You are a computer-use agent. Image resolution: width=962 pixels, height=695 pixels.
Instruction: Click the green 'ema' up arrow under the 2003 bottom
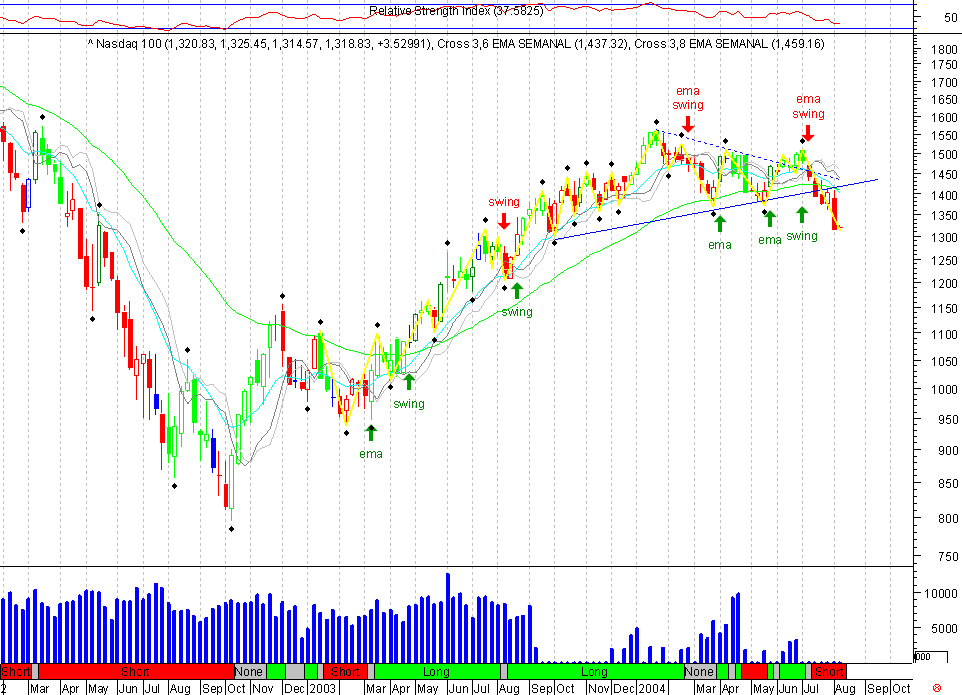pyautogui.click(x=371, y=432)
